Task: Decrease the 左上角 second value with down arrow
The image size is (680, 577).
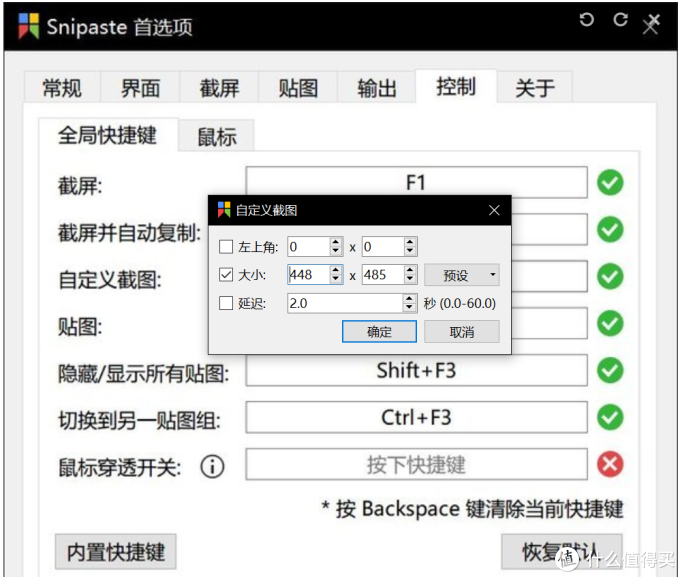Action: point(410,251)
